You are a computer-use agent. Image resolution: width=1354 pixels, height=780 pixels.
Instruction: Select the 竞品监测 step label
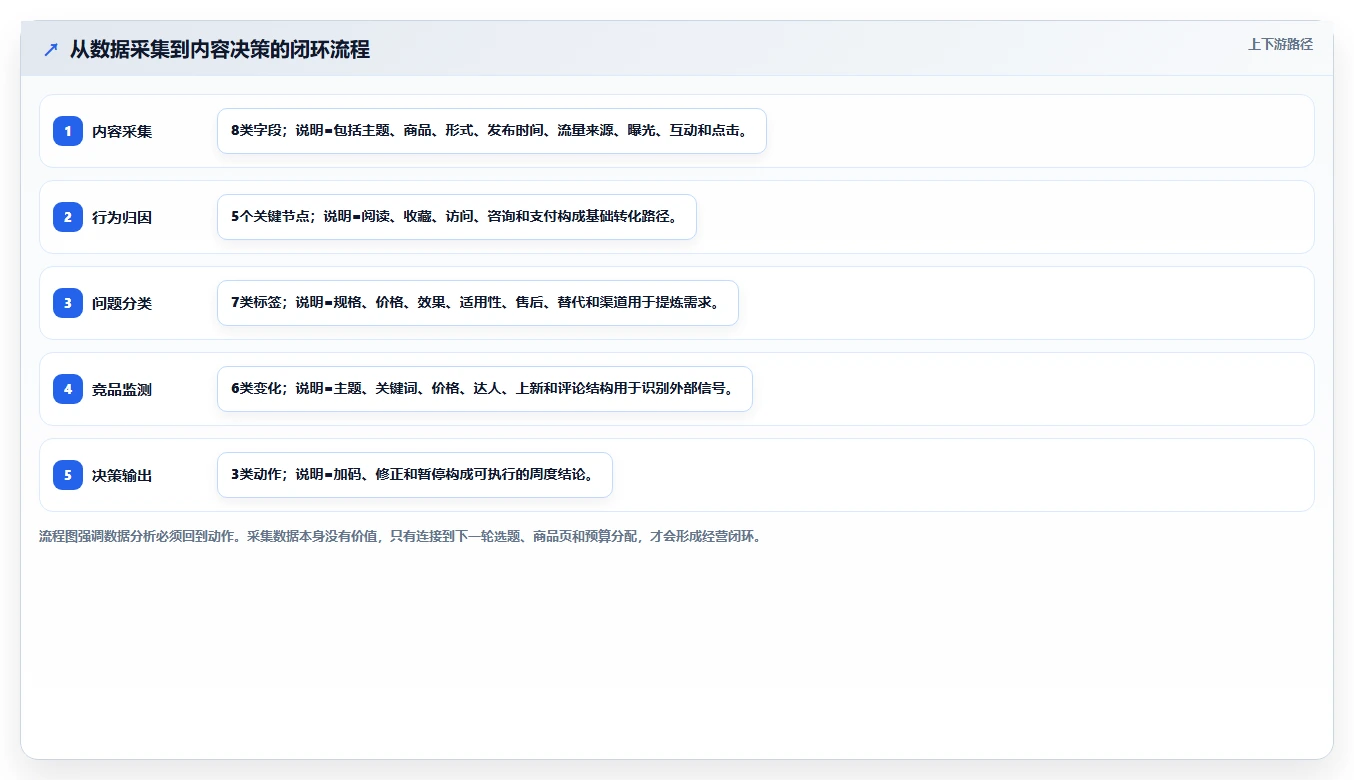(x=122, y=389)
